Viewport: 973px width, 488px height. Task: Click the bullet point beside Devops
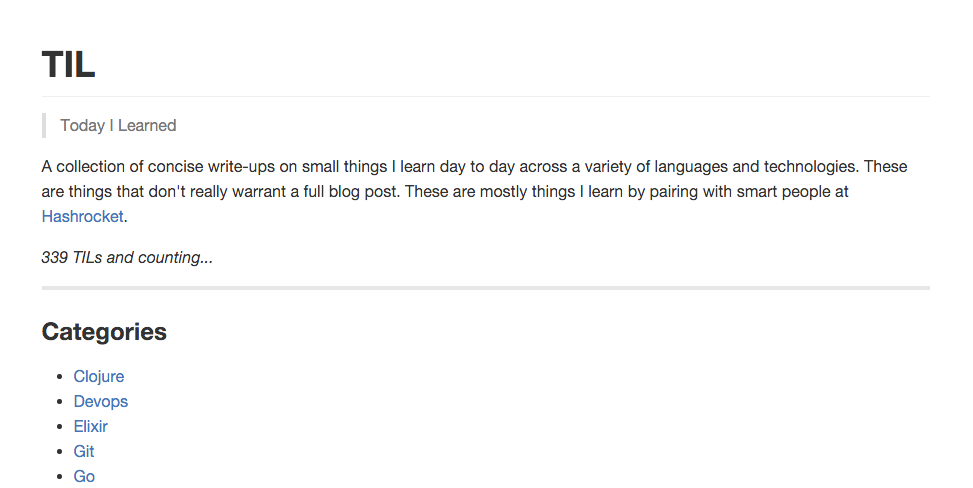(60, 403)
